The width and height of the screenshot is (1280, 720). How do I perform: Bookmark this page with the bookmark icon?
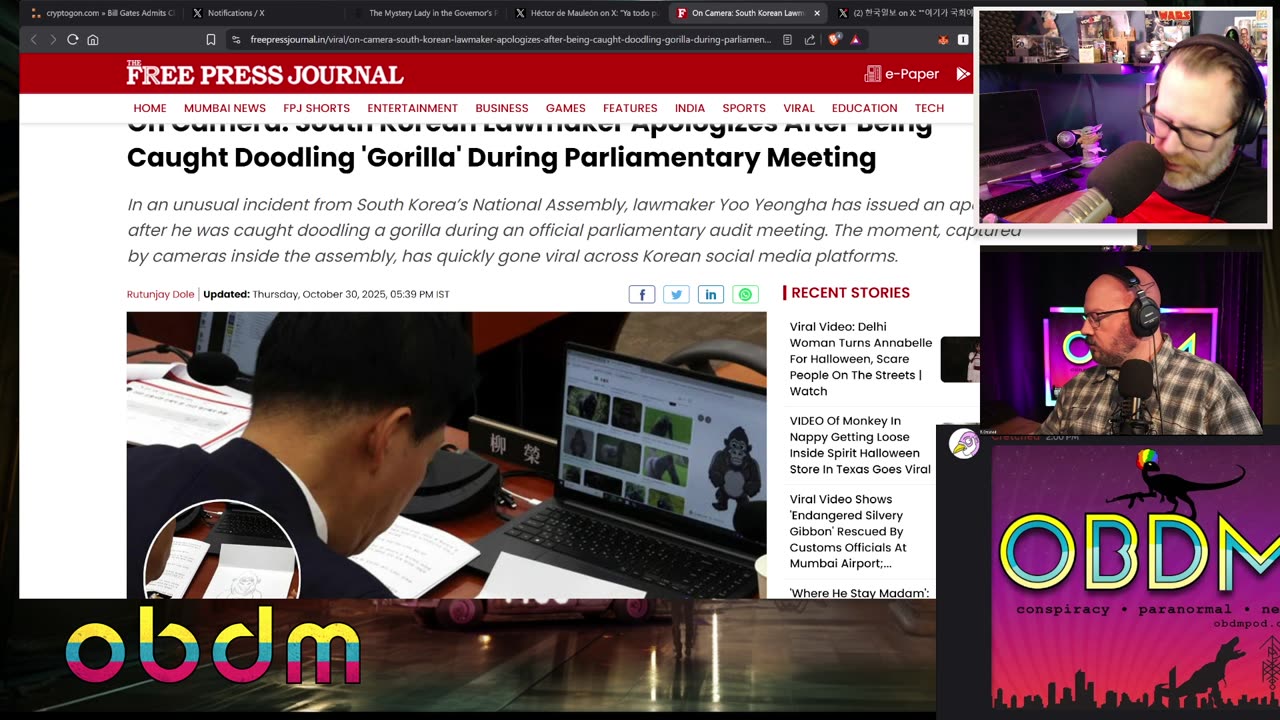pos(211,40)
